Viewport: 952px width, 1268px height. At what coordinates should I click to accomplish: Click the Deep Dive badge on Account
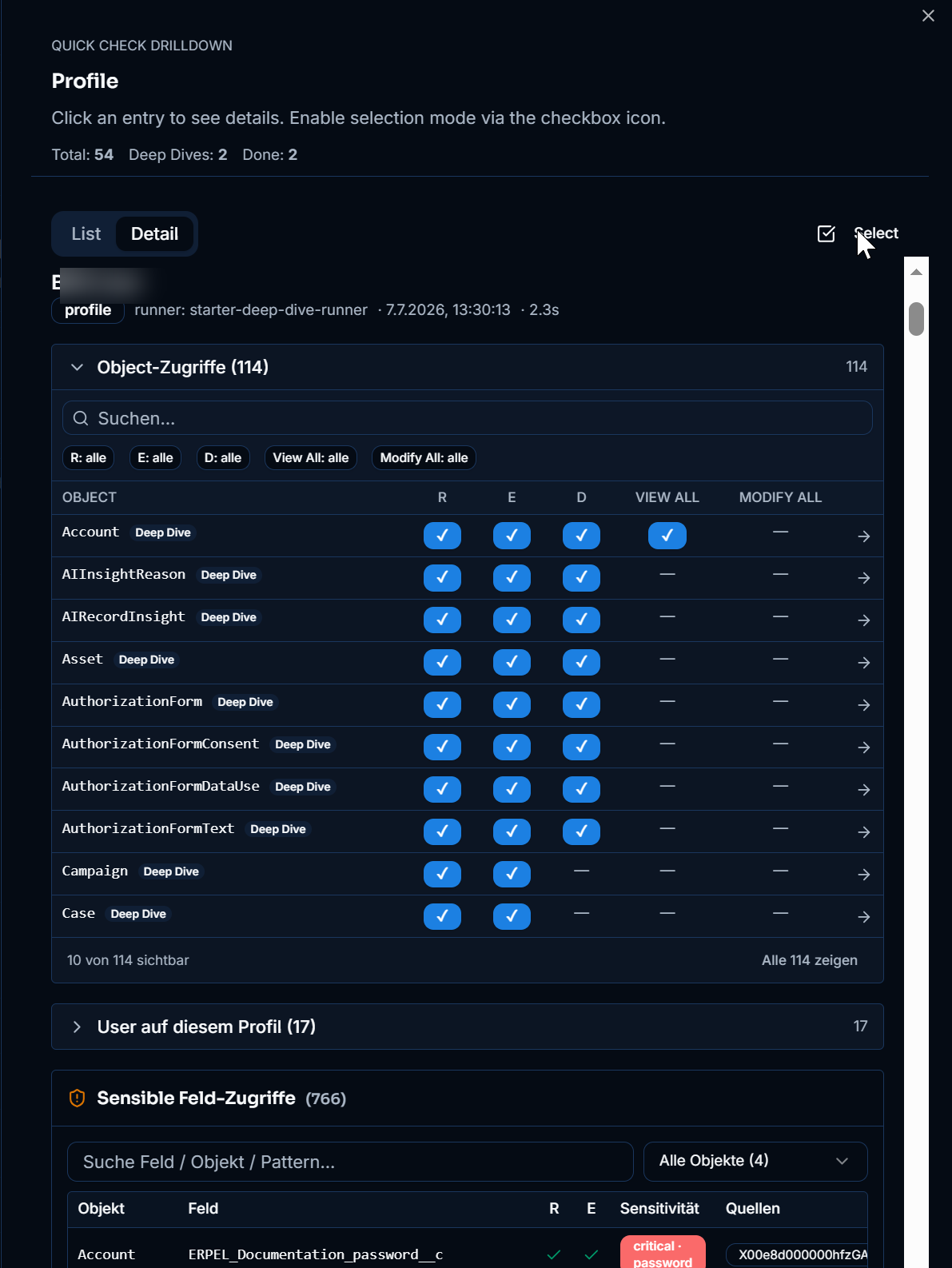coord(163,532)
